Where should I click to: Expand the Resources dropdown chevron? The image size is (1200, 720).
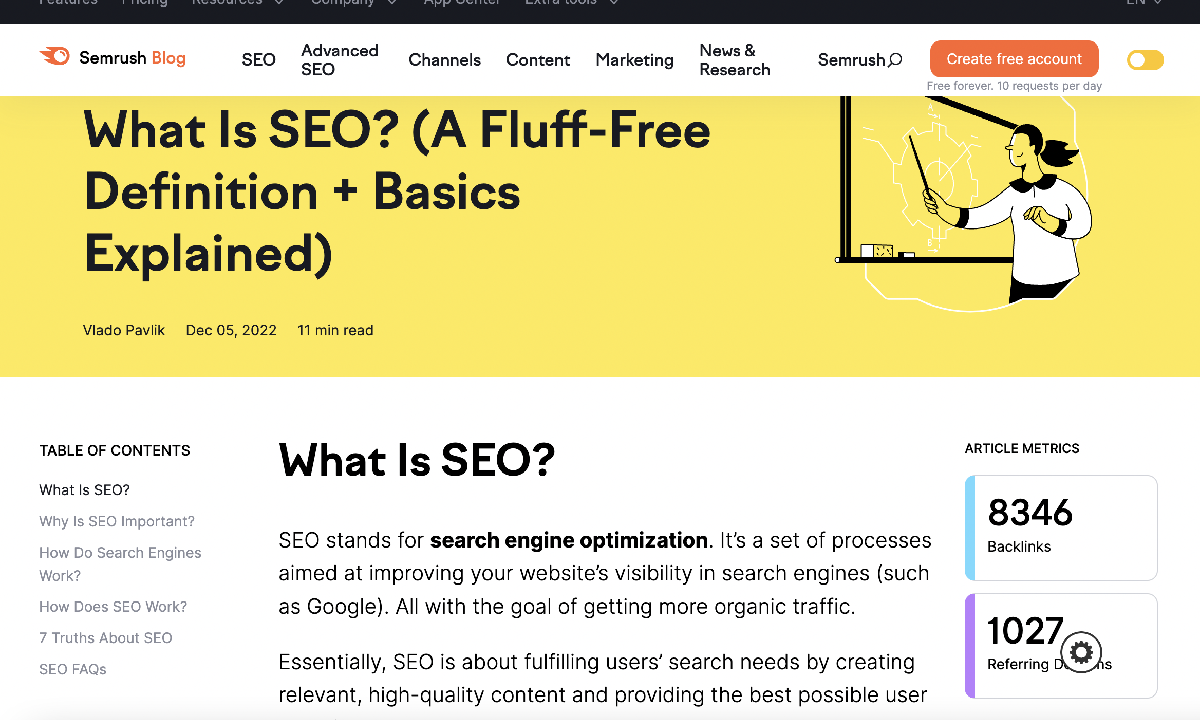[x=278, y=3]
